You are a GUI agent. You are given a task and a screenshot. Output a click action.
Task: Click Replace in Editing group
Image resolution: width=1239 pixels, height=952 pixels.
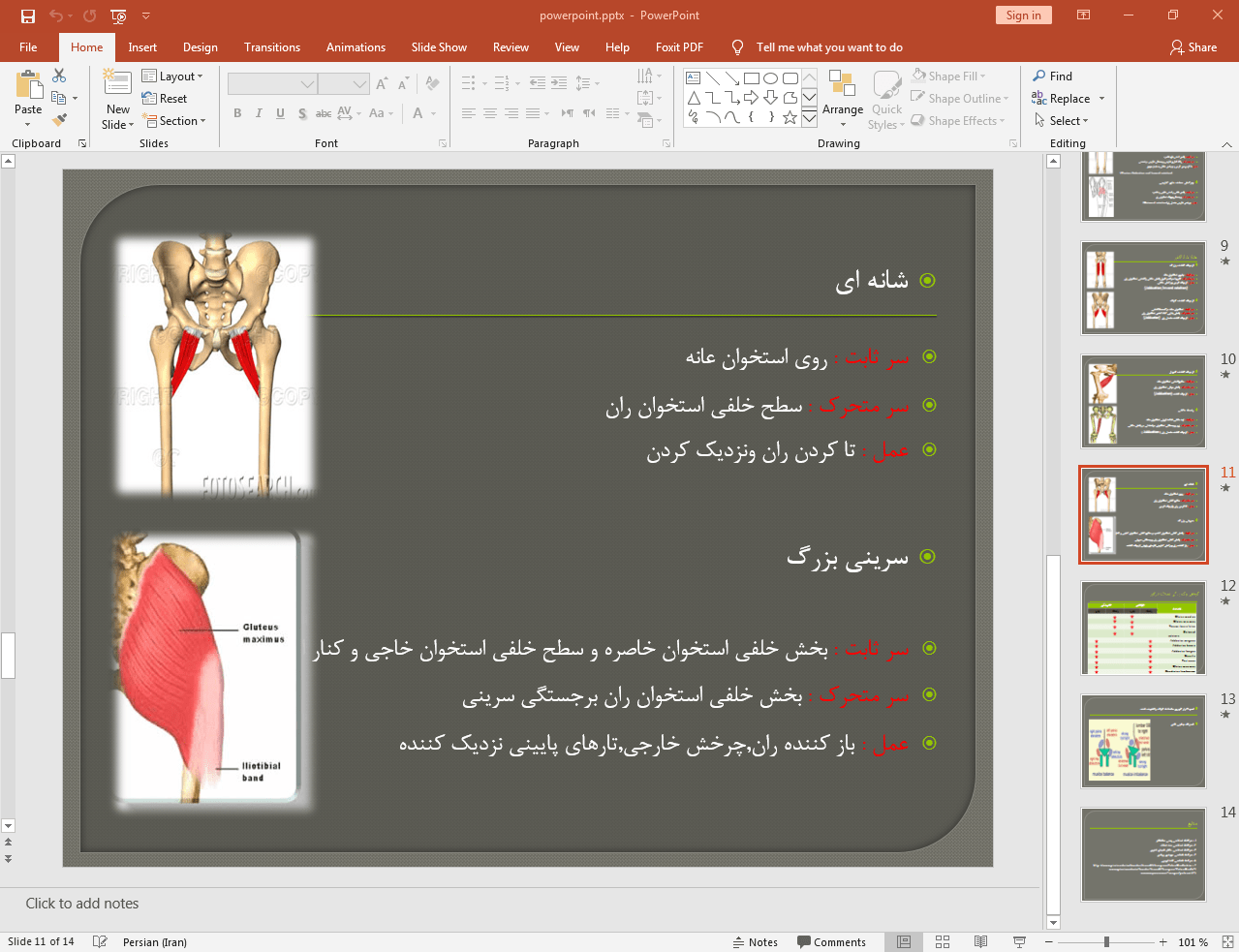point(1062,99)
